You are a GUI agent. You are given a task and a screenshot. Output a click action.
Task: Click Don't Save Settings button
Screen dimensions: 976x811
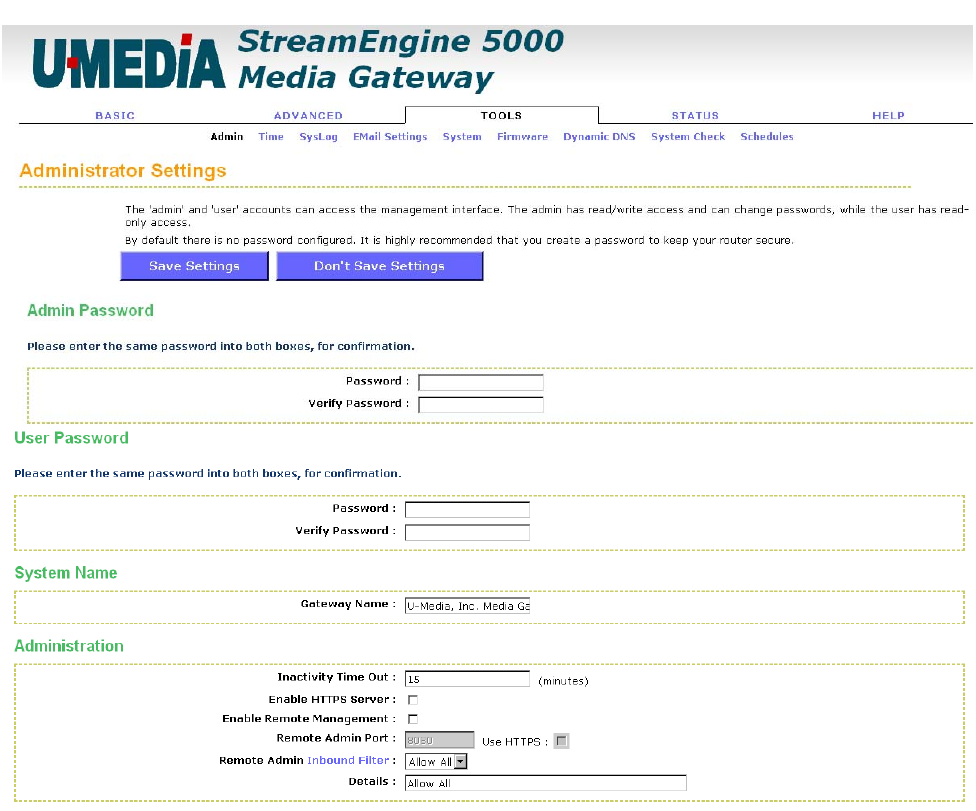click(x=379, y=266)
